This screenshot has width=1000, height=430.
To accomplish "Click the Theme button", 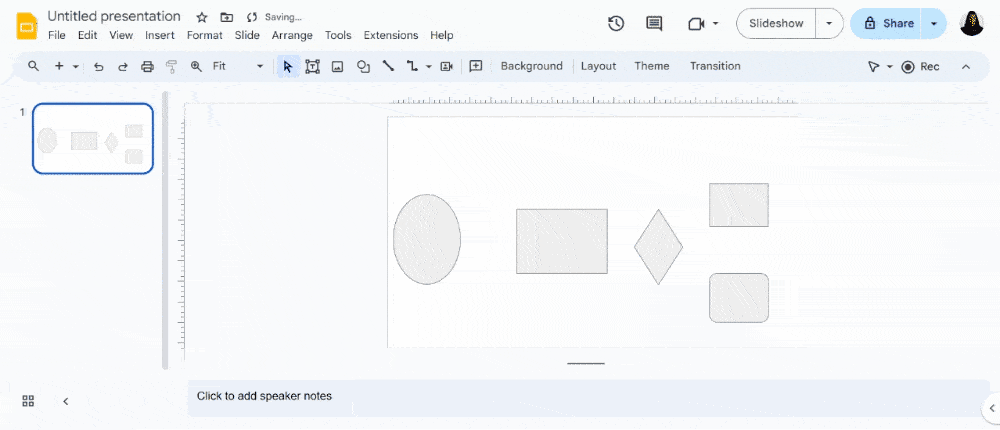I will [x=652, y=66].
